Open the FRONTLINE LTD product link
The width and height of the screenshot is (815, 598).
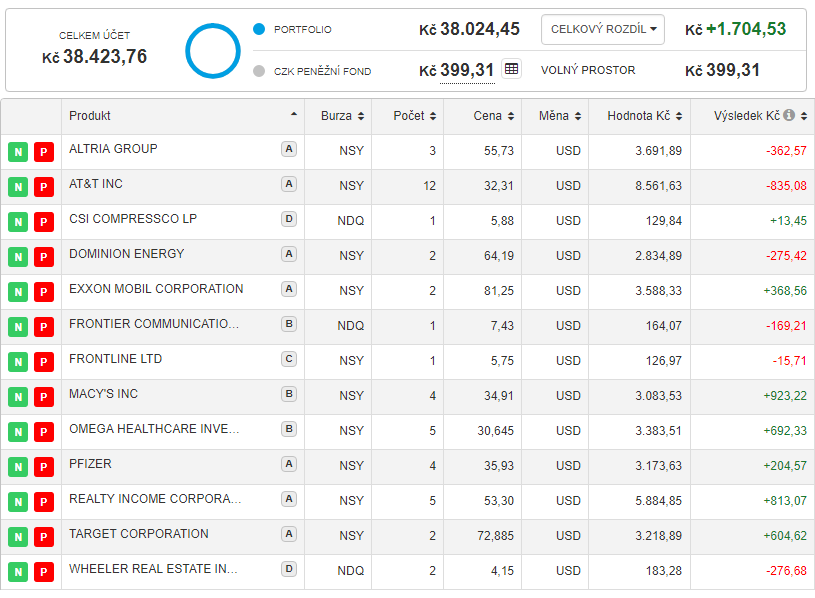(x=115, y=359)
